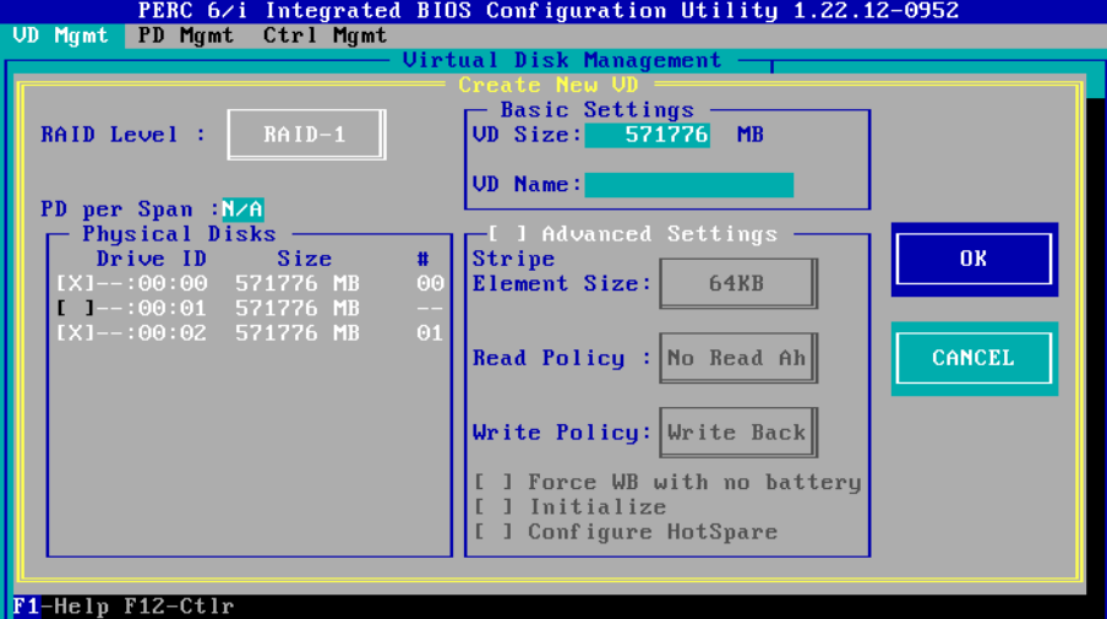Click the Basic Settings group label
The height and width of the screenshot is (619, 1108).
pos(597,110)
